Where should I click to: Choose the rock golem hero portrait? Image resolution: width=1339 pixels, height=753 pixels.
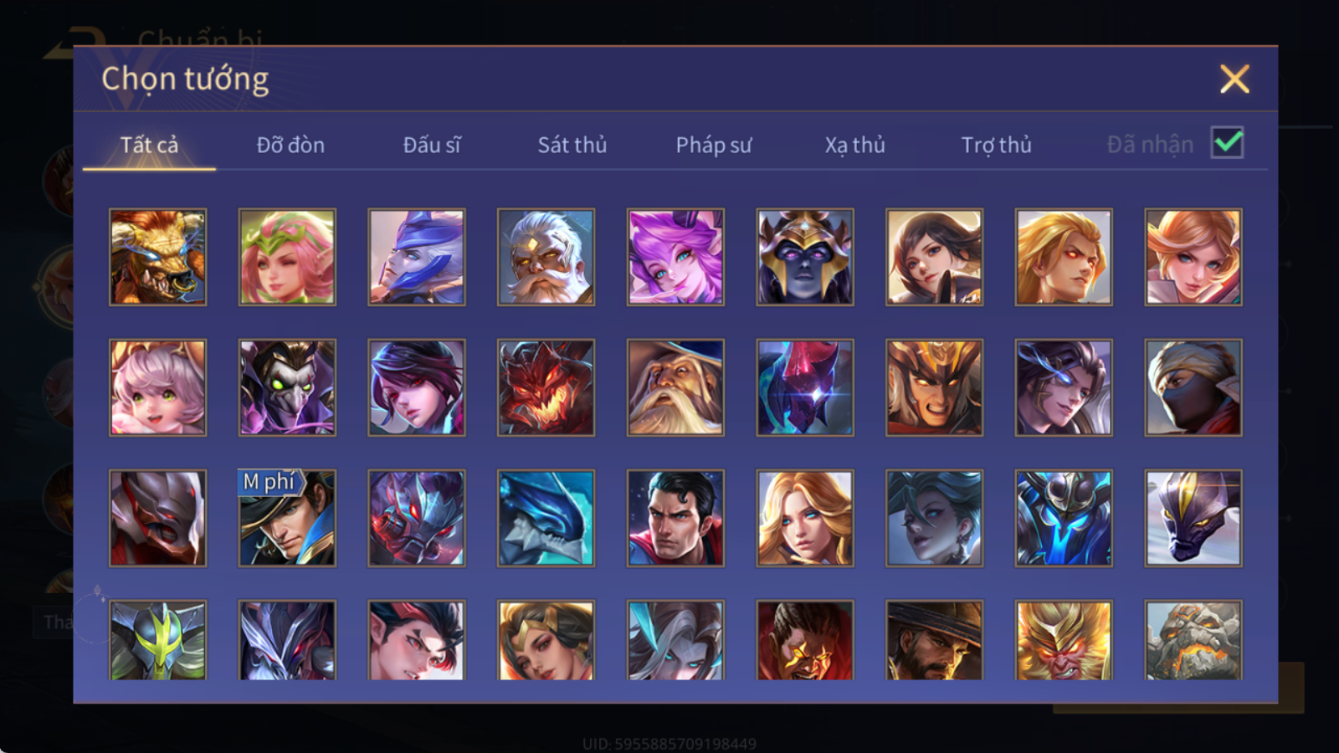[x=1193, y=640]
